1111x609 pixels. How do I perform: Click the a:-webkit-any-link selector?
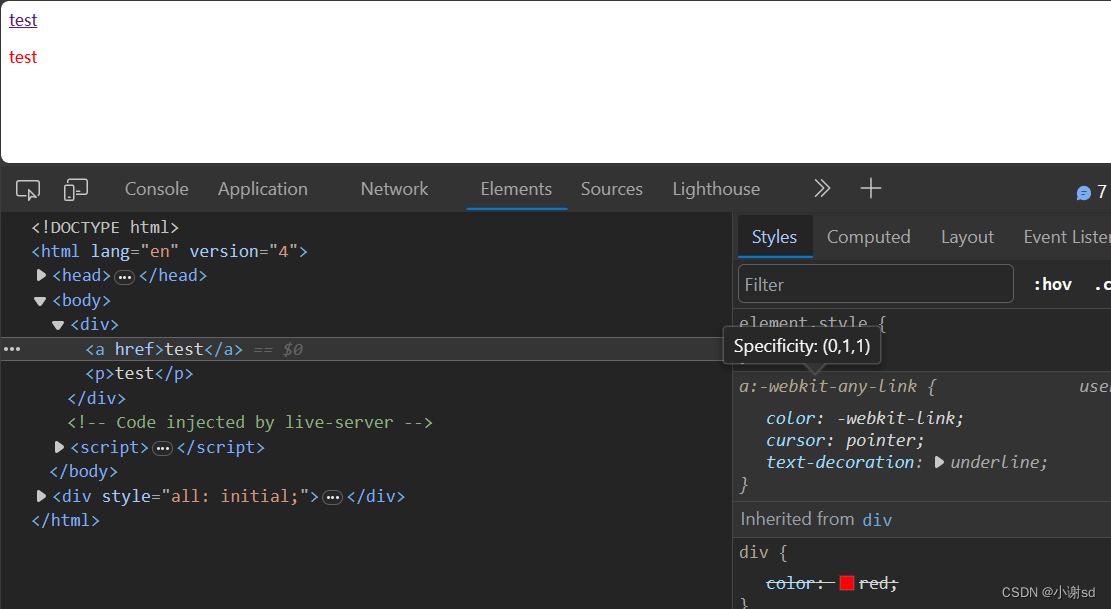point(828,386)
